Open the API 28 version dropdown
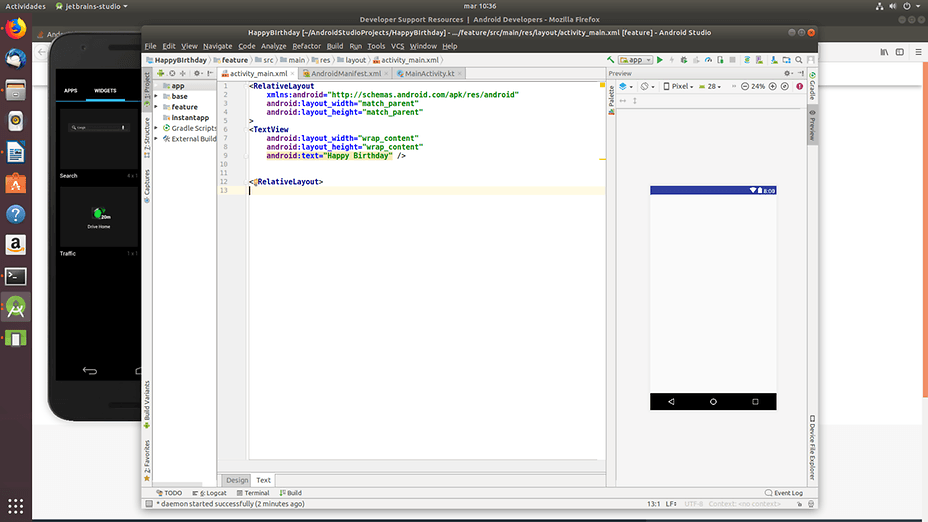The height and width of the screenshot is (522, 928). pos(710,86)
